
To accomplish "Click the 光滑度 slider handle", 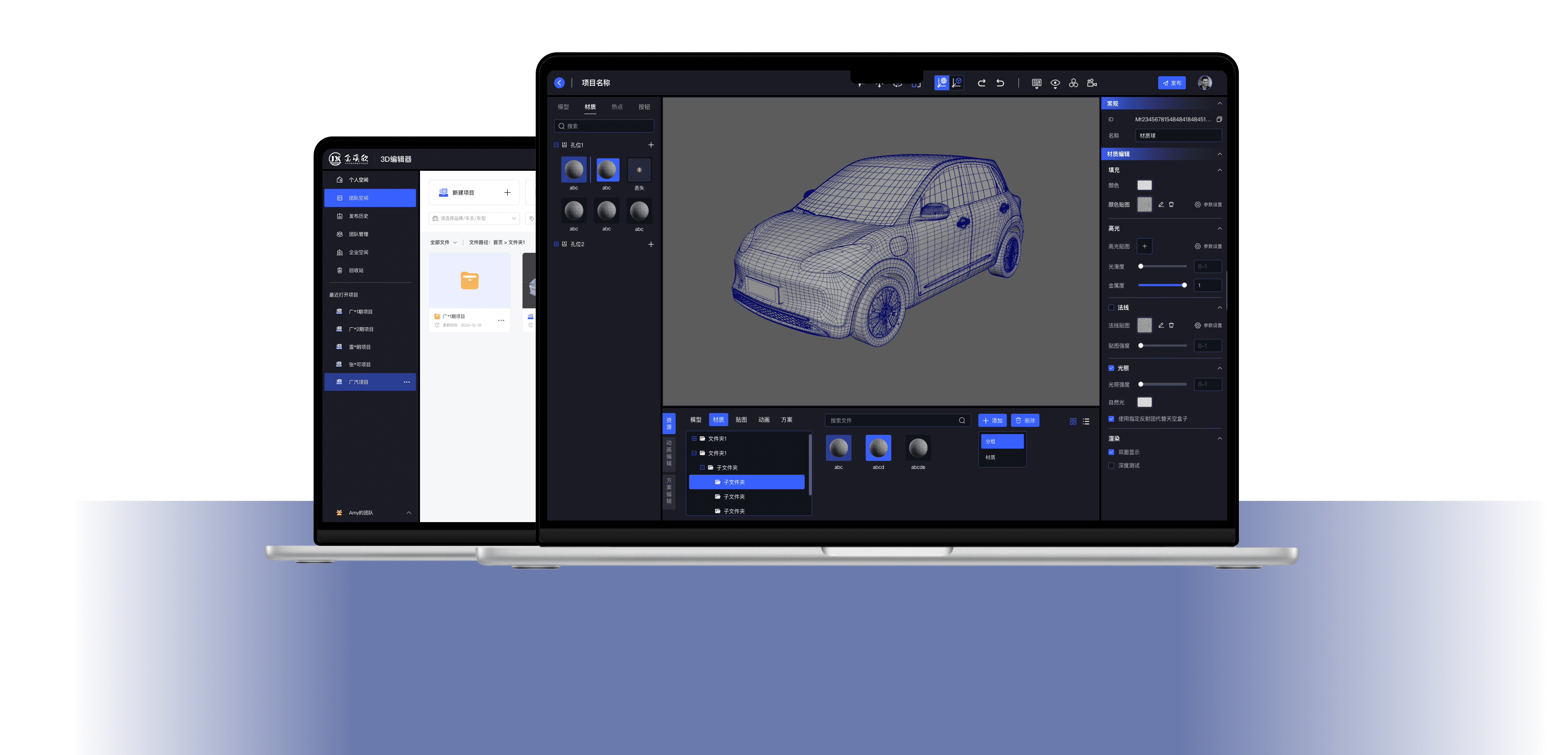I will tap(1141, 266).
